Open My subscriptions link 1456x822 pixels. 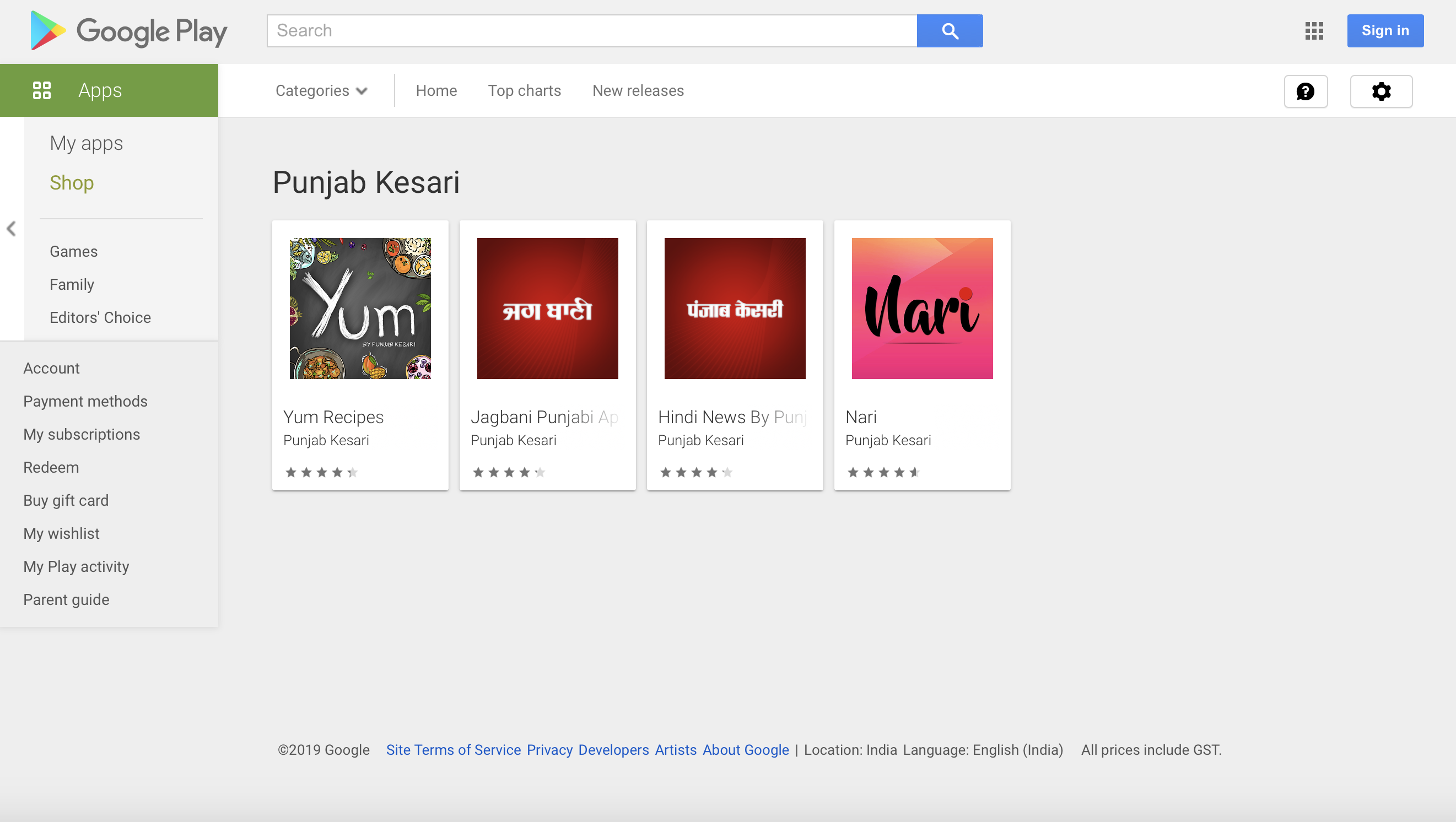click(x=82, y=435)
